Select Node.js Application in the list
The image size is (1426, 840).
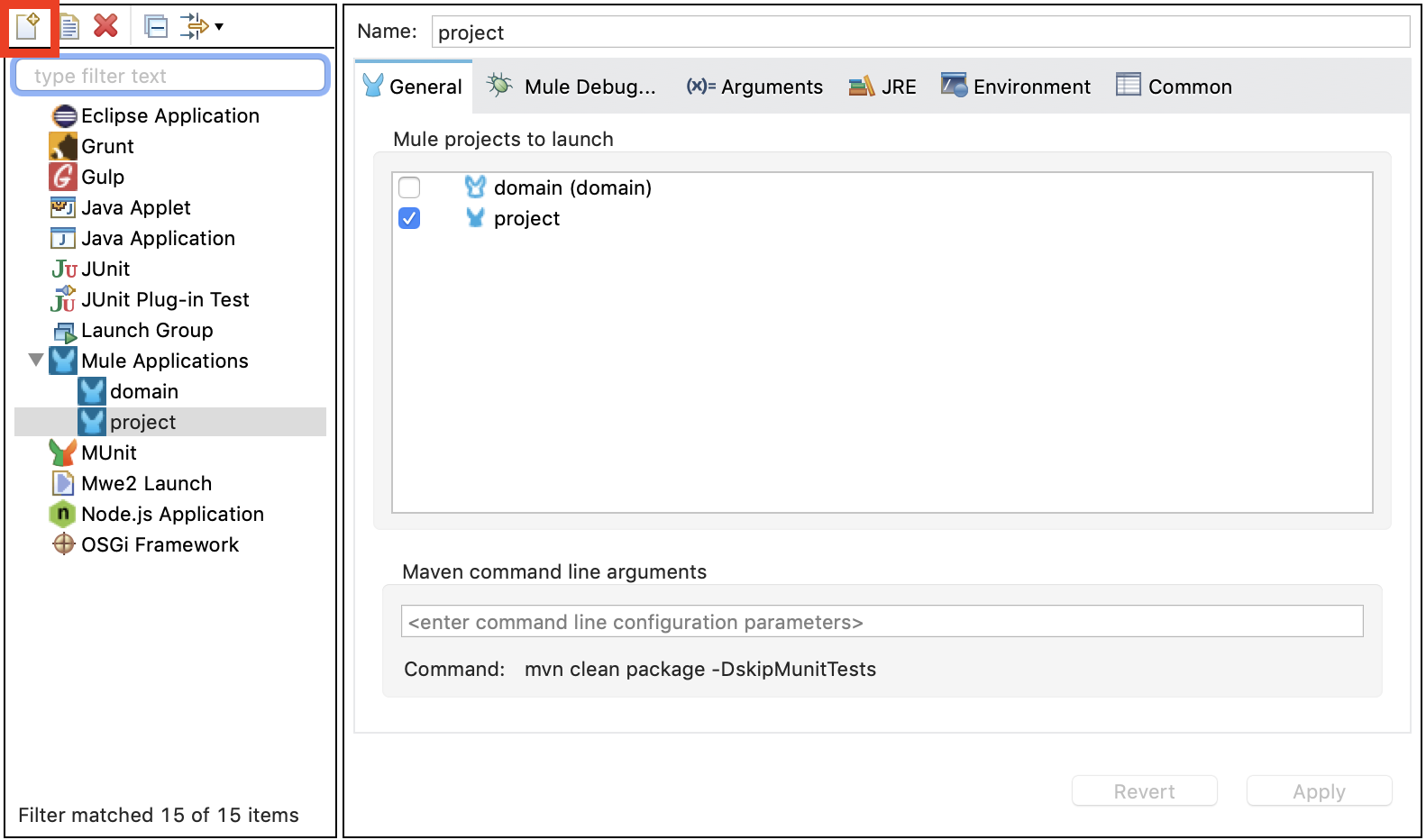(x=171, y=514)
